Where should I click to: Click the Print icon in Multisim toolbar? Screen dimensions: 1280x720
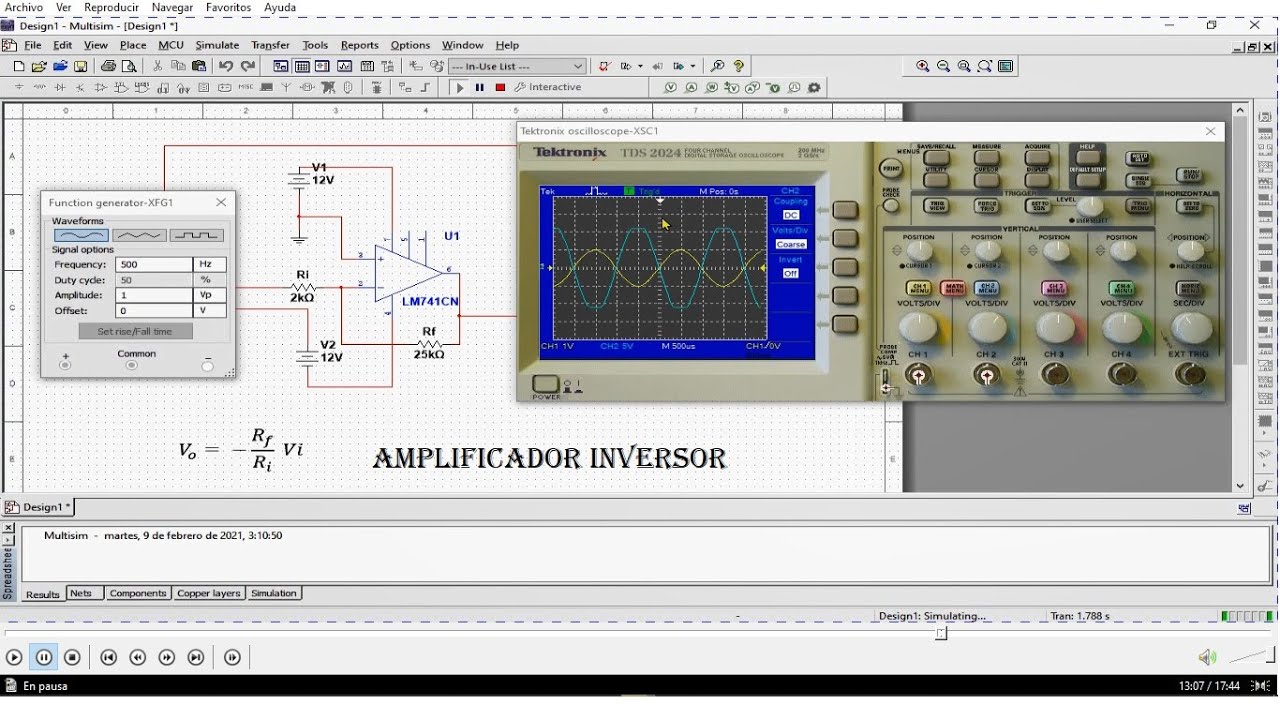(108, 66)
